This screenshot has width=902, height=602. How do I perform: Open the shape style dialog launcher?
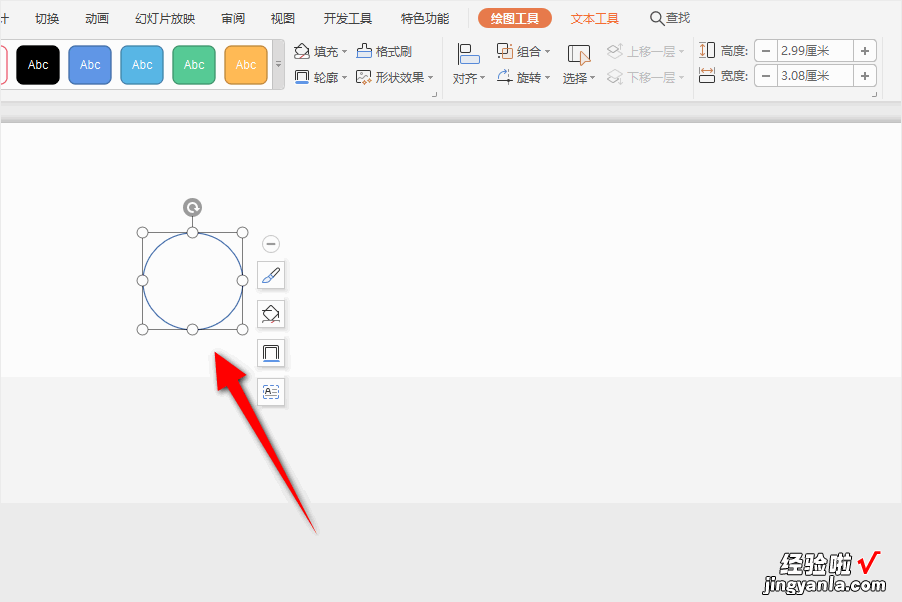434,94
